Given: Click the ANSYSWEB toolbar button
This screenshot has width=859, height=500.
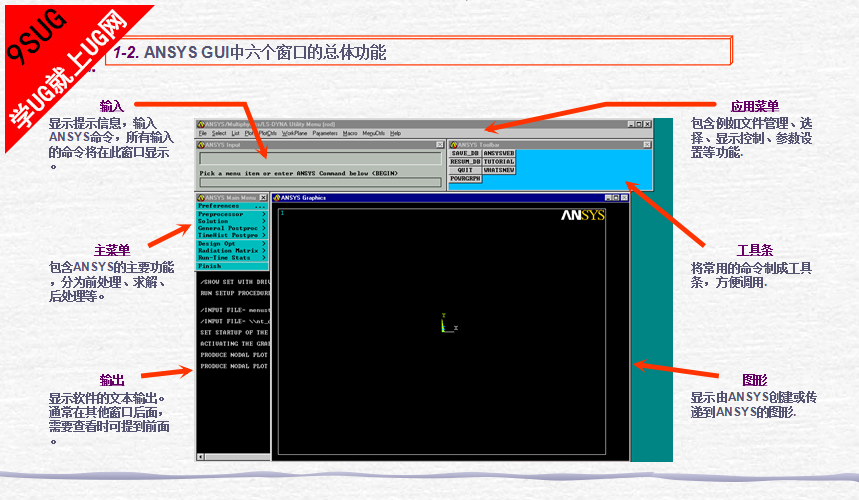Looking at the screenshot, I should click(499, 153).
